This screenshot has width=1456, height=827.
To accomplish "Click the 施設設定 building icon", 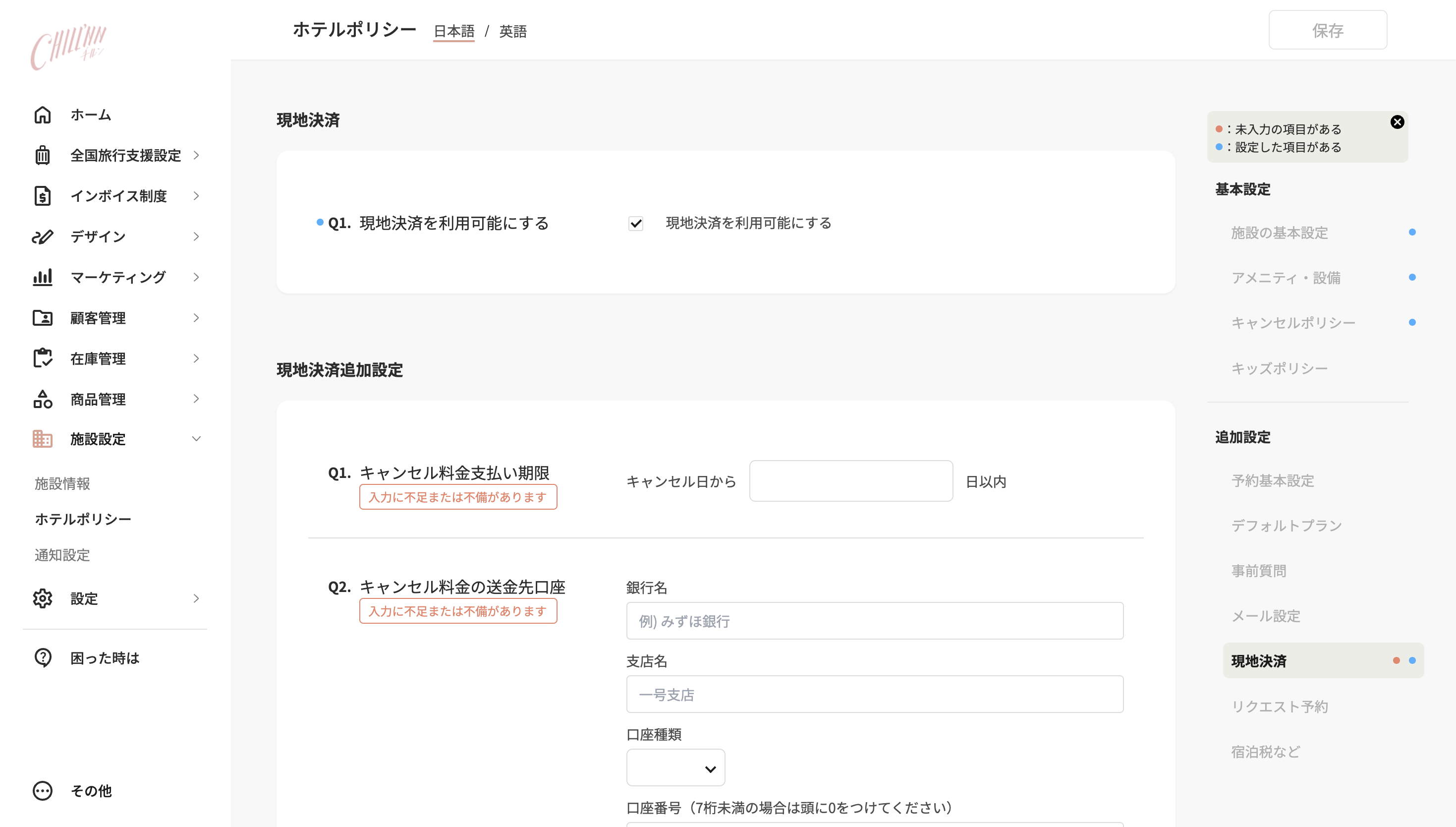I will (43, 439).
